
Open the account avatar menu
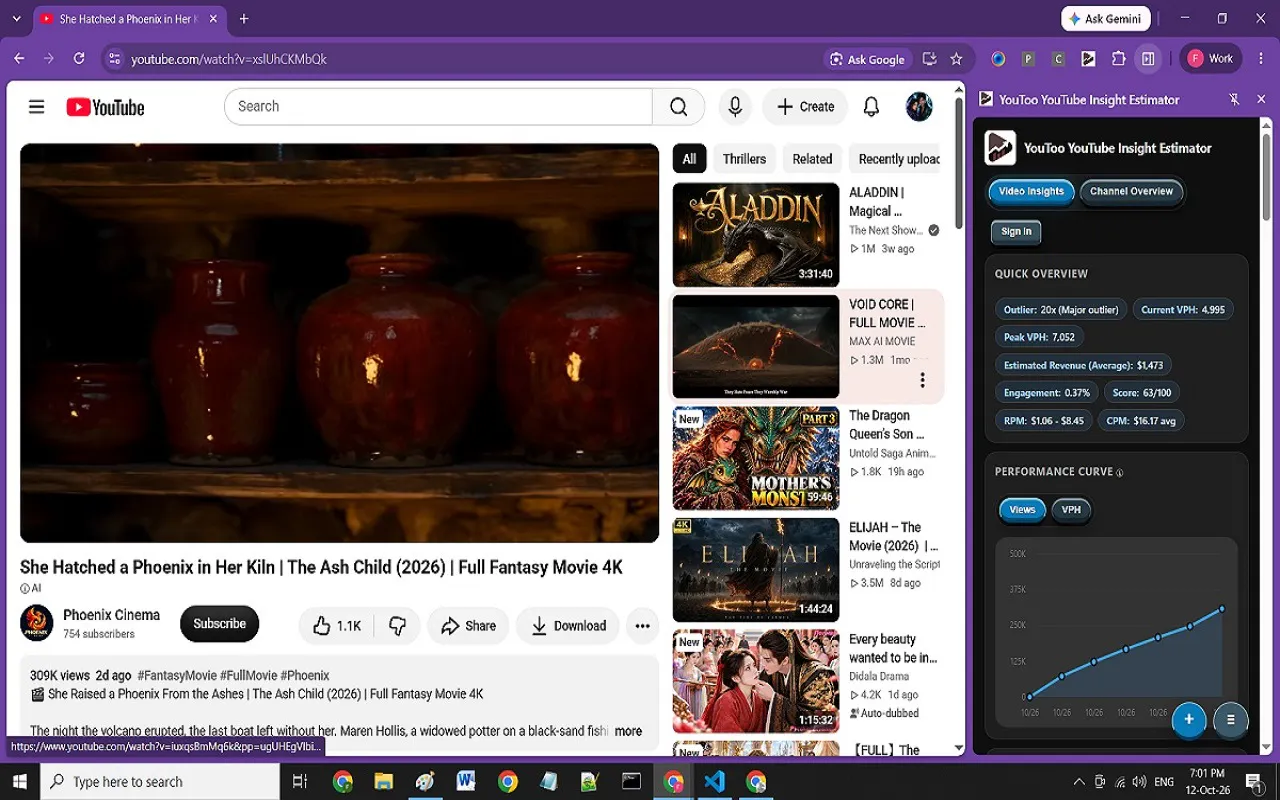pos(919,107)
